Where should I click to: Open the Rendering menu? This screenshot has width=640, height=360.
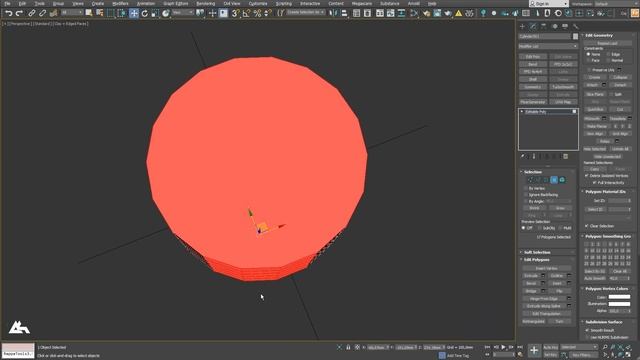pos(205,4)
